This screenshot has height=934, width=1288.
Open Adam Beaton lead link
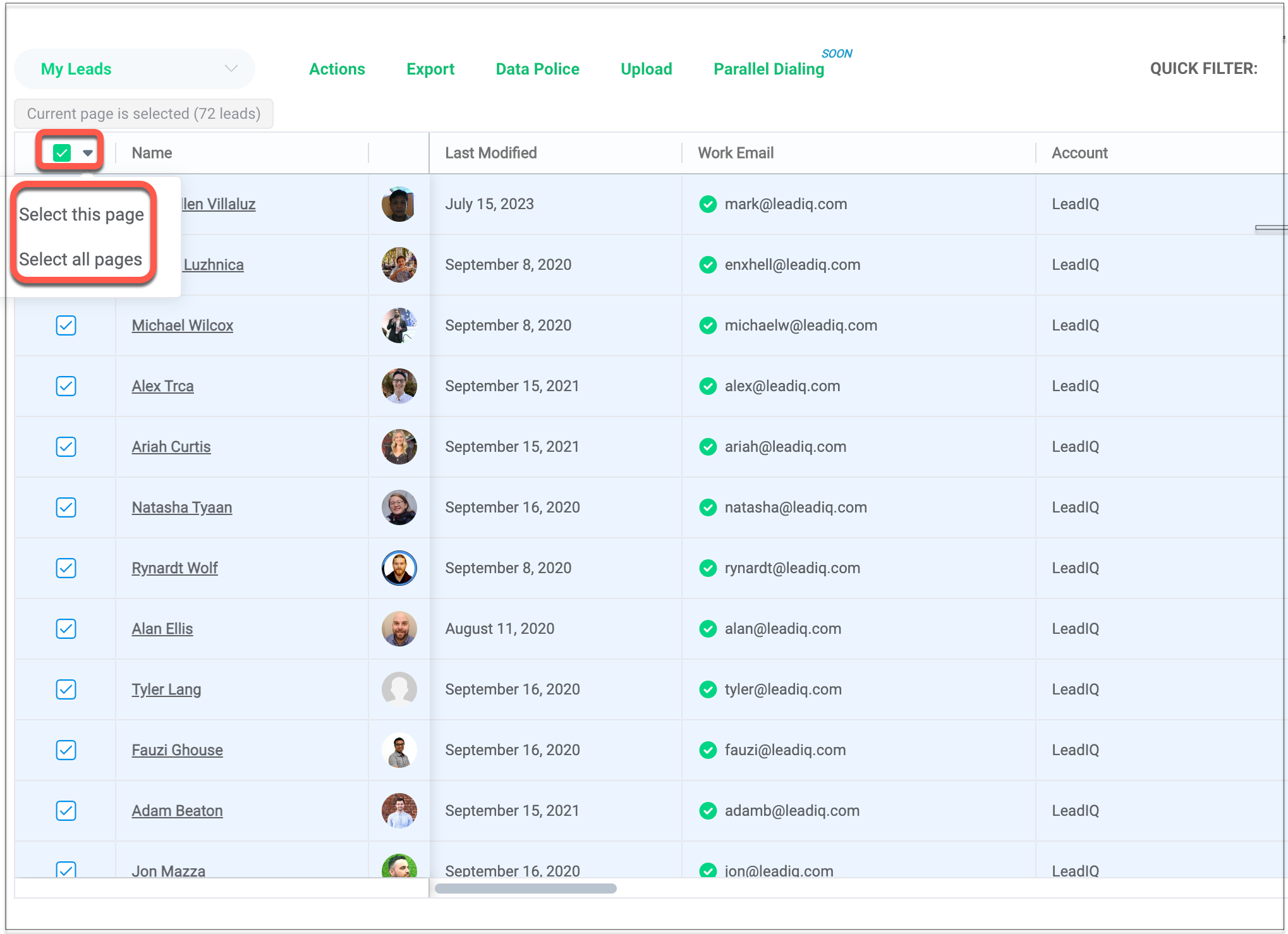pos(177,811)
